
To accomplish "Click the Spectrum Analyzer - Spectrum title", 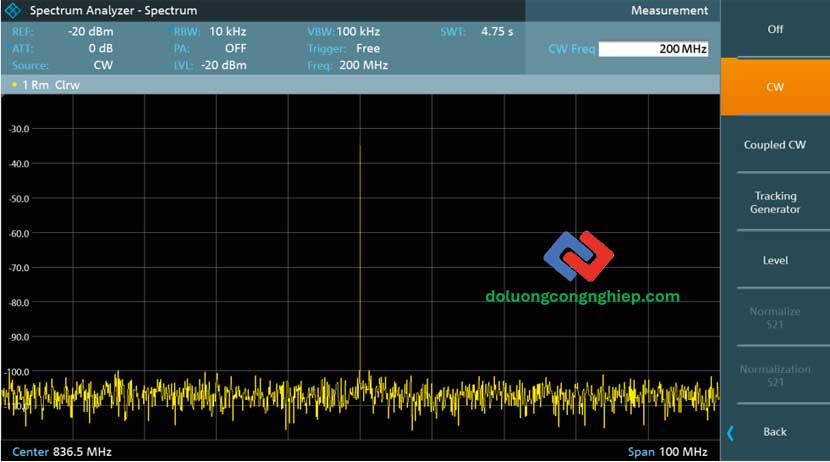I will [x=113, y=10].
